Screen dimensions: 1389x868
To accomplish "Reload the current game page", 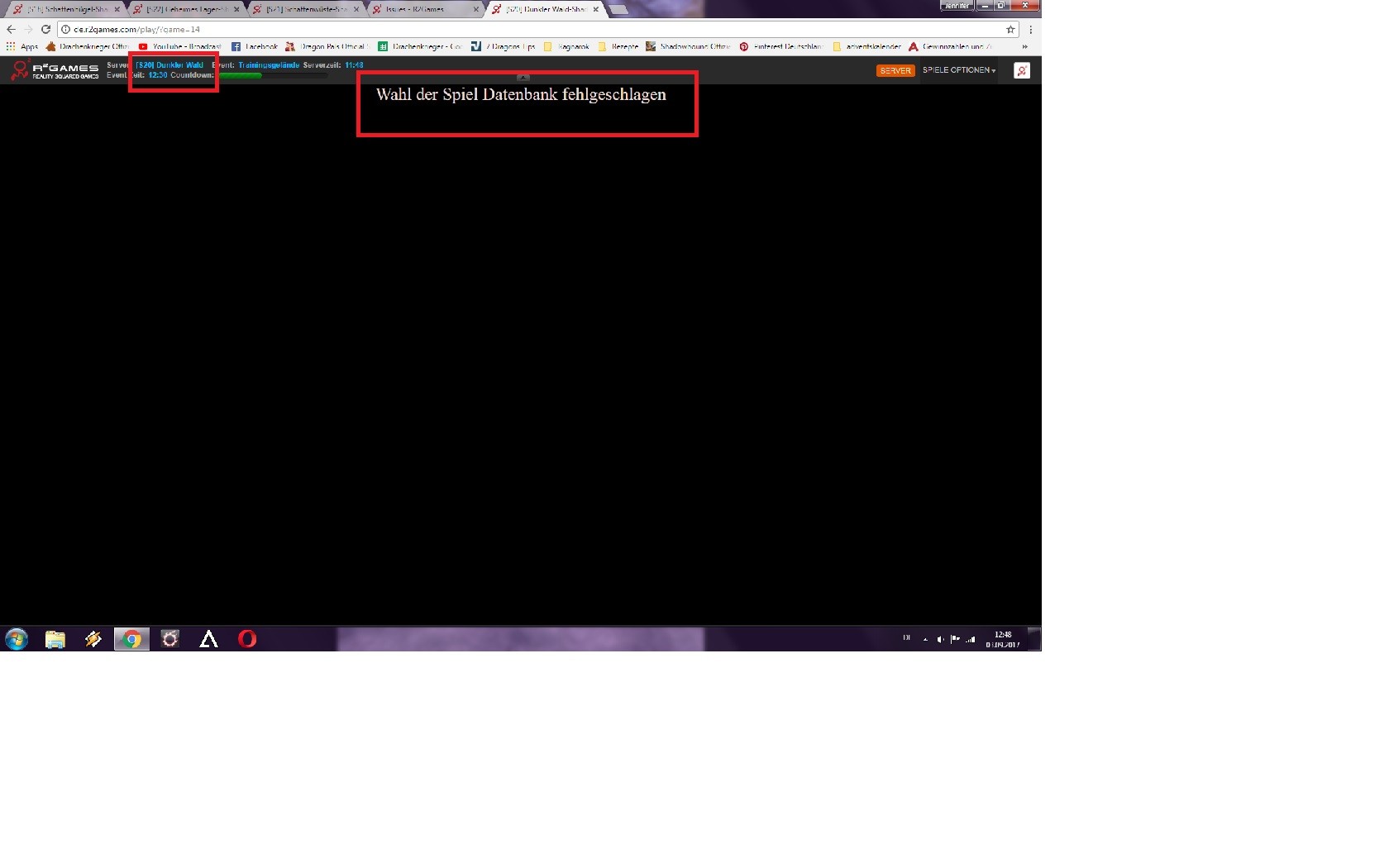I will 45,29.
